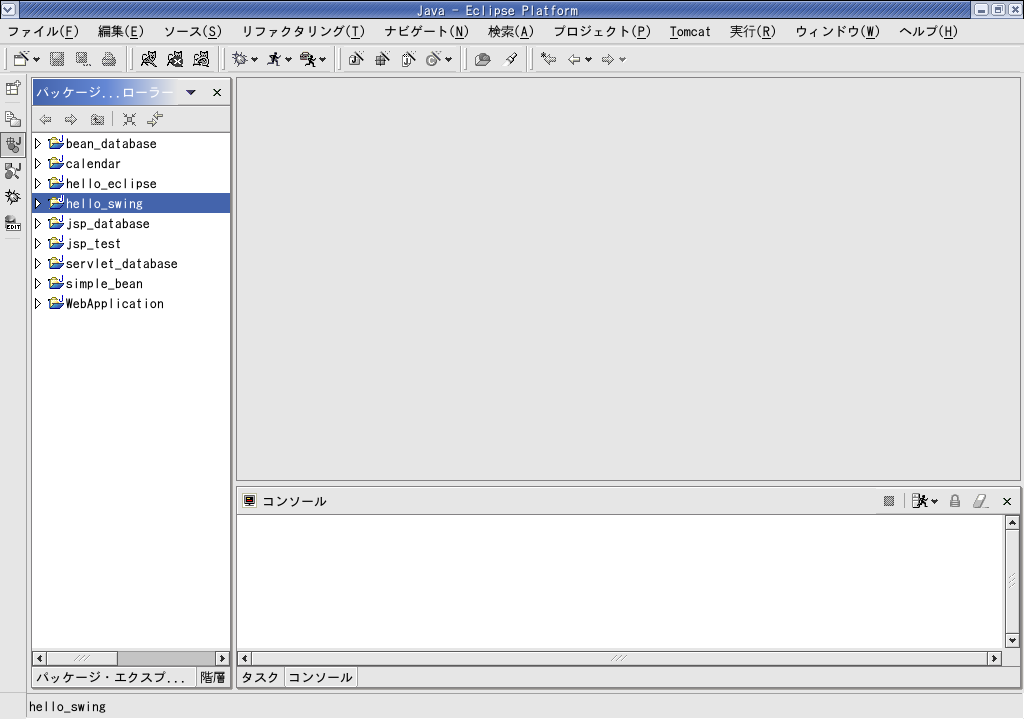Image resolution: width=1024 pixels, height=719 pixels.
Task: Select the servlet_database project
Action: coord(121,264)
